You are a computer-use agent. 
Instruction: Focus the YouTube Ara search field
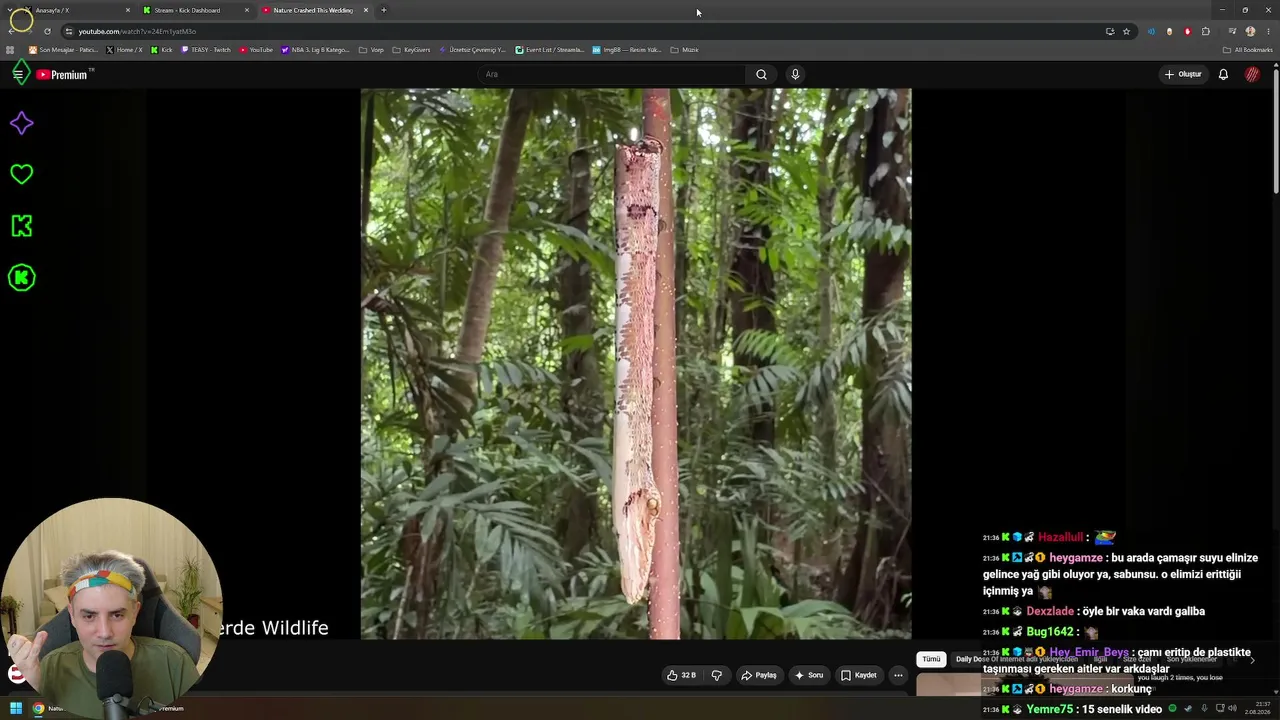tap(612, 74)
